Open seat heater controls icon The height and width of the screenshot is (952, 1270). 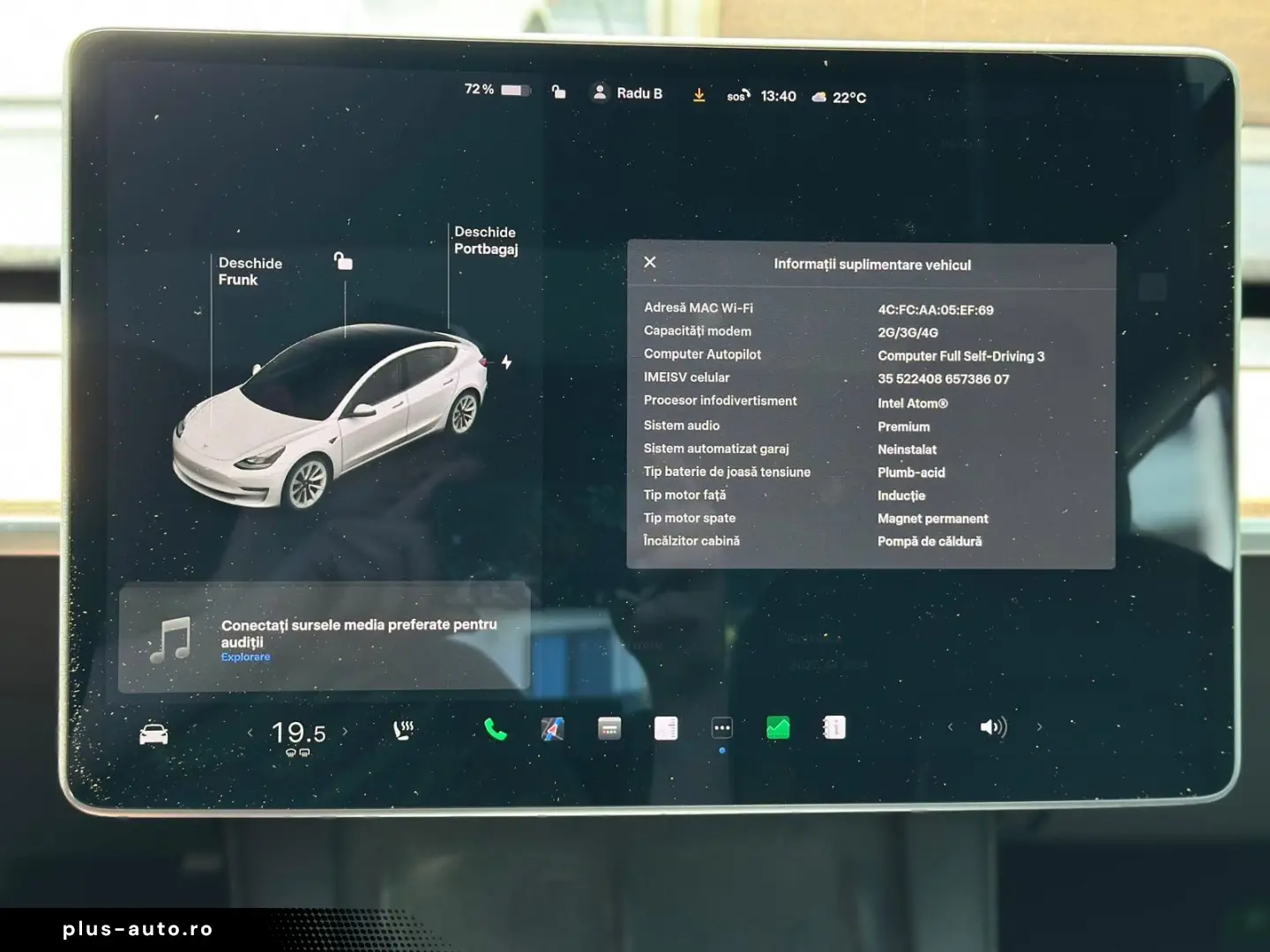(404, 730)
